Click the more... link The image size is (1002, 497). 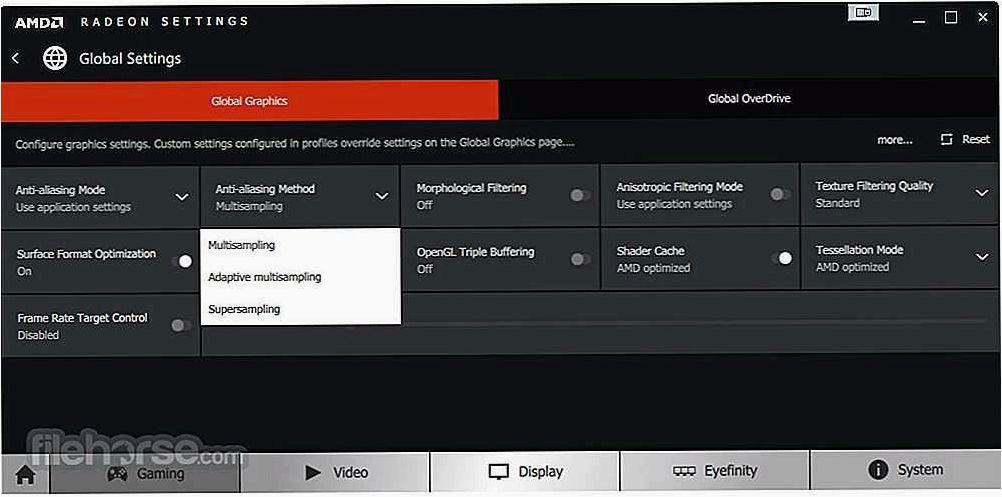[895, 141]
